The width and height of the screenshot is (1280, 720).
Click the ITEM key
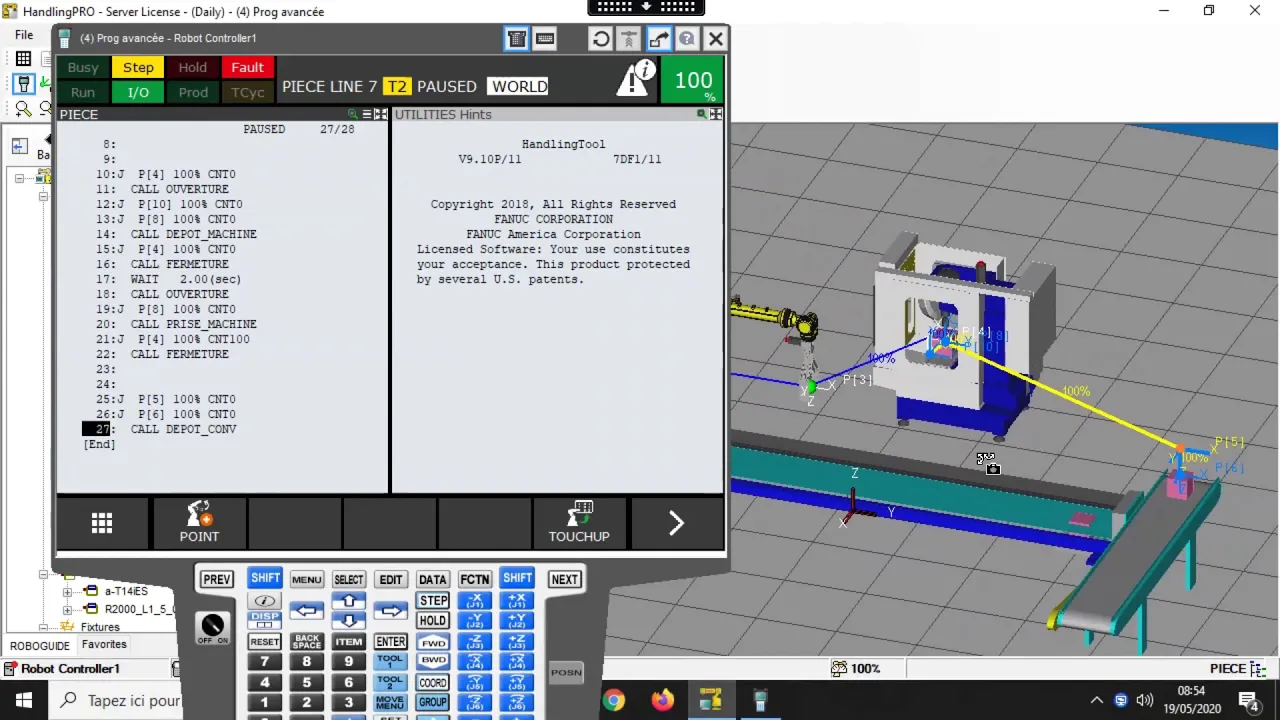click(349, 642)
